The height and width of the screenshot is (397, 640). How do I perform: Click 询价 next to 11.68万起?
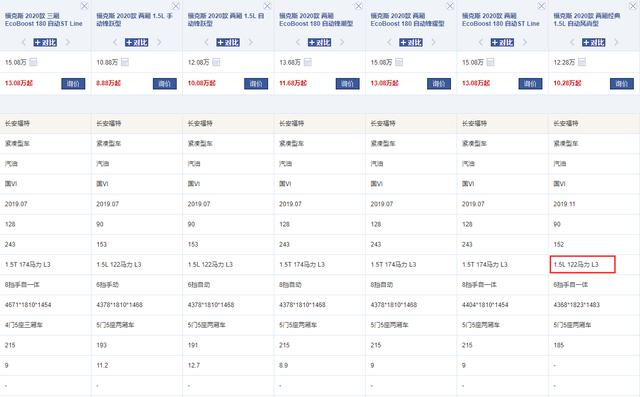348,84
